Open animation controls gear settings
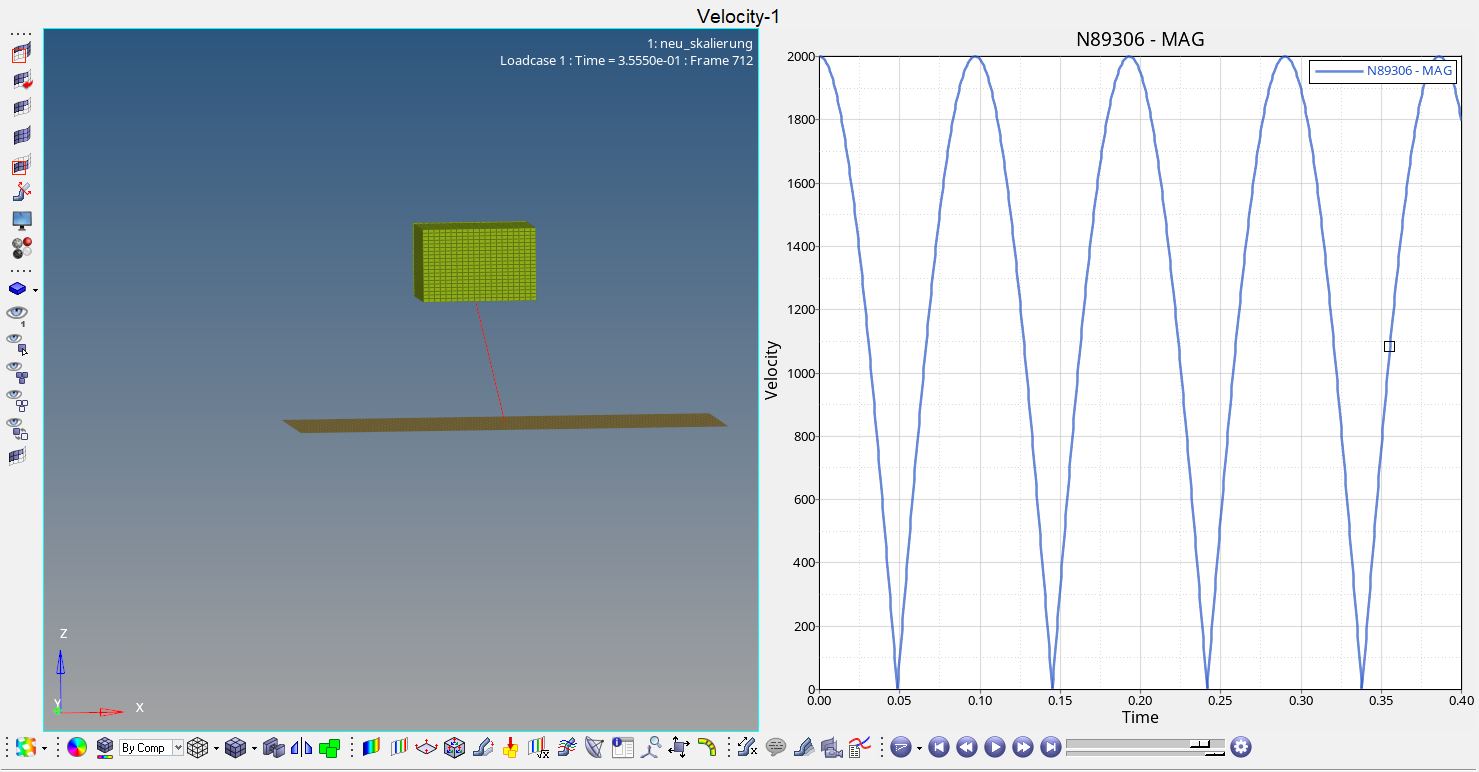Image resolution: width=1479 pixels, height=772 pixels. tap(1241, 747)
